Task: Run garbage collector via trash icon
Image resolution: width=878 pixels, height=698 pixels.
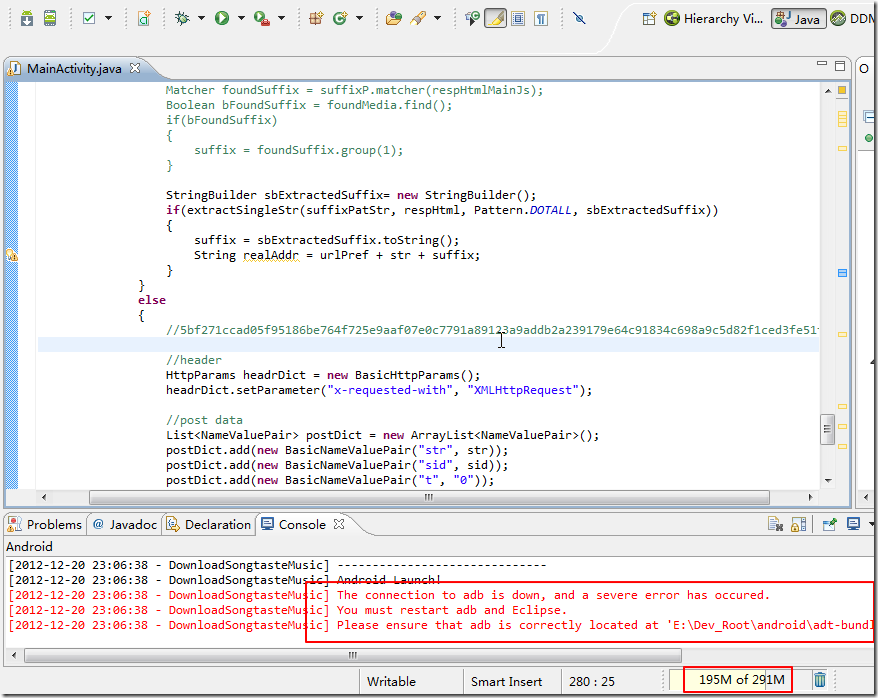Action: 820,680
